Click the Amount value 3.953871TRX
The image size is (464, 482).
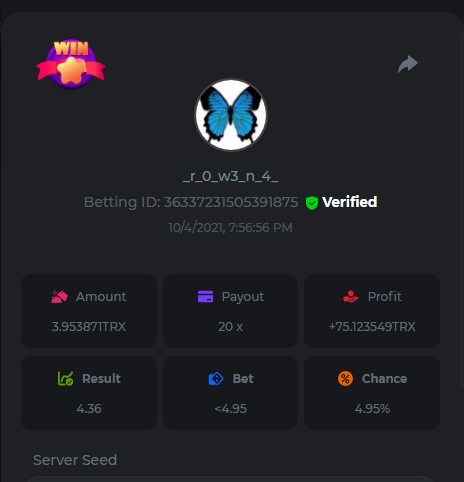coord(89,327)
